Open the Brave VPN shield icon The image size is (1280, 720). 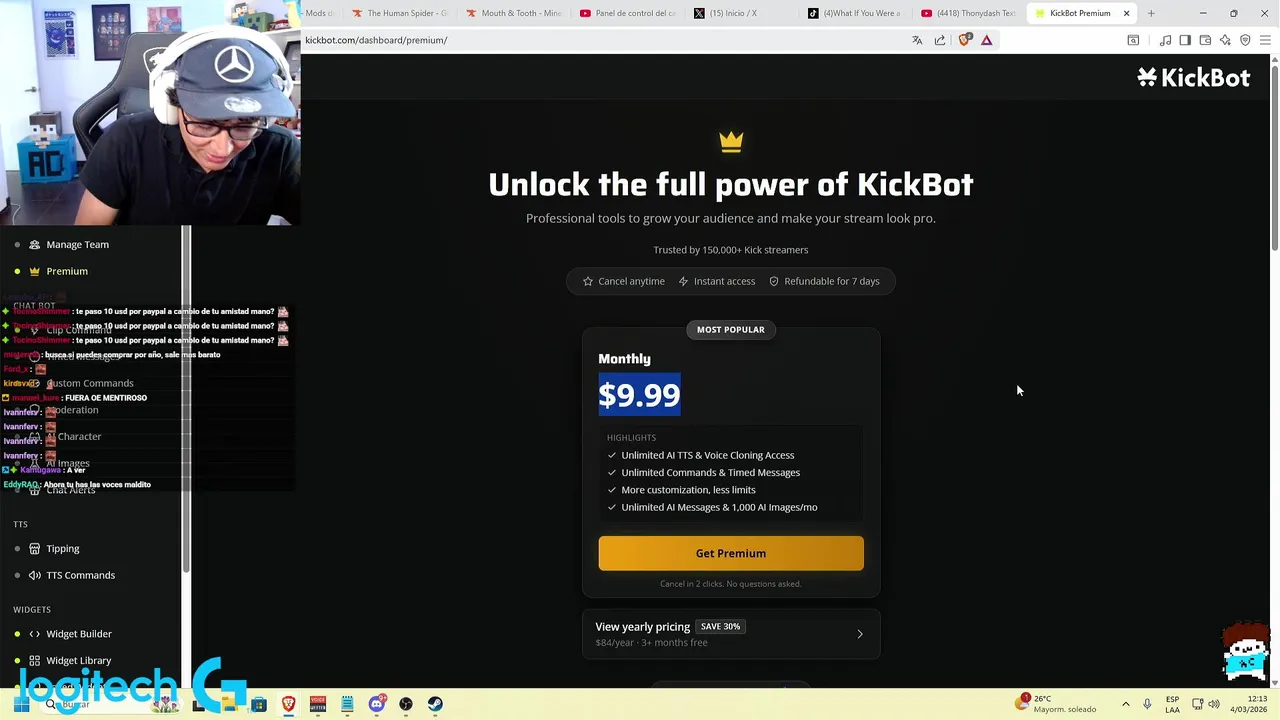point(1245,40)
